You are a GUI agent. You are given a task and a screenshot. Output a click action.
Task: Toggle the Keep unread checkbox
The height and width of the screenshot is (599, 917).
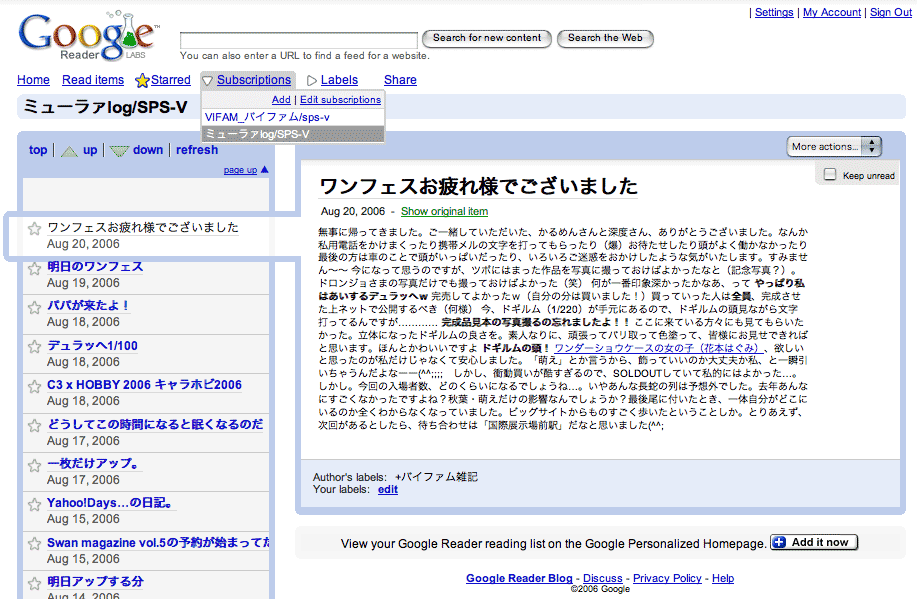[x=829, y=175]
